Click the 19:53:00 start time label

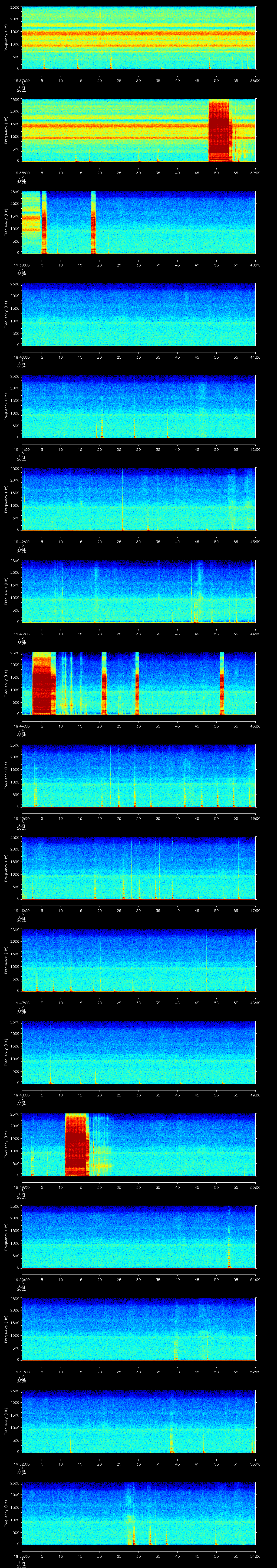click(22, 1556)
